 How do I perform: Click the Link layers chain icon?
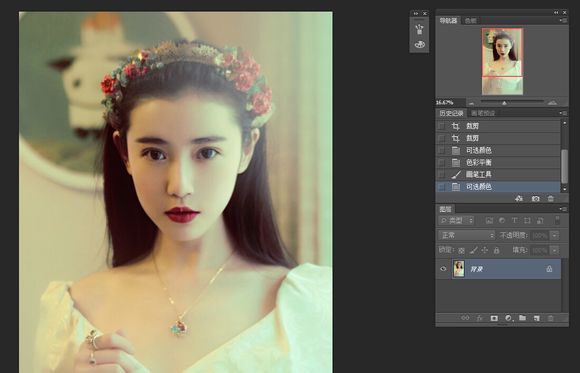click(465, 318)
